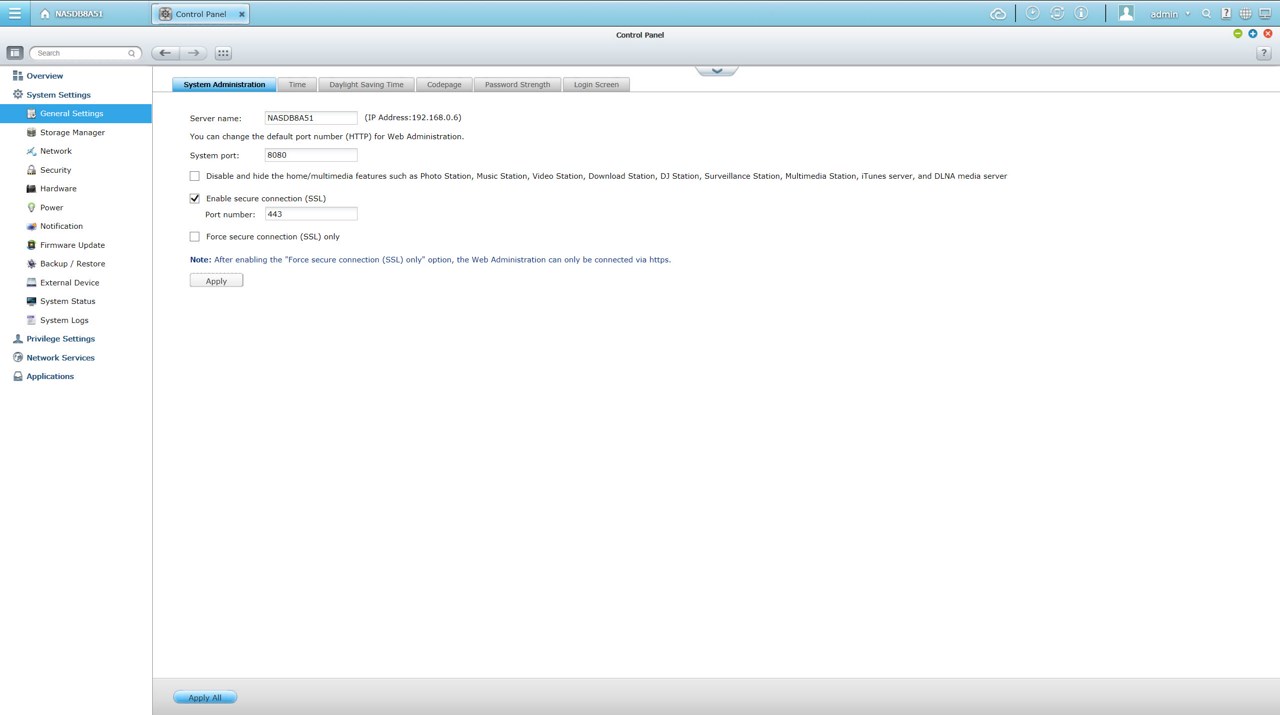This screenshot has height=715, width=1280.
Task: Go forward with the right arrow
Action: click(x=194, y=53)
